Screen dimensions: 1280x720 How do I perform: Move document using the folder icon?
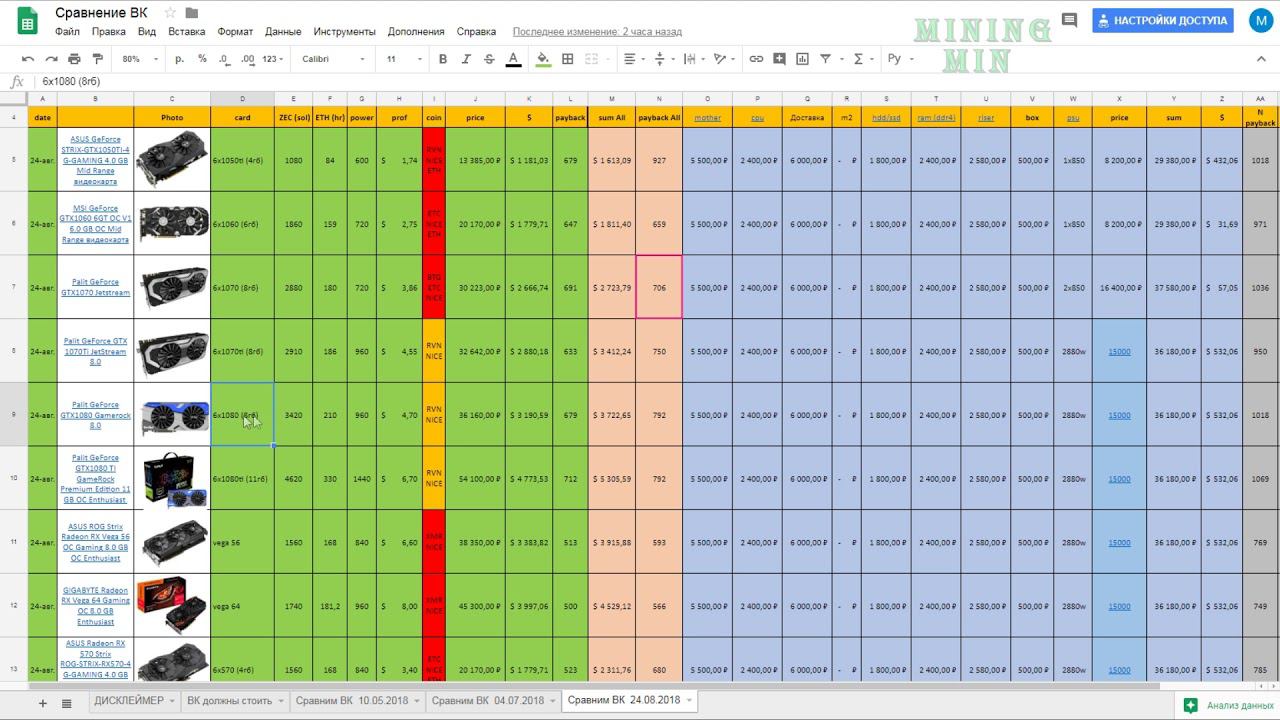192,13
